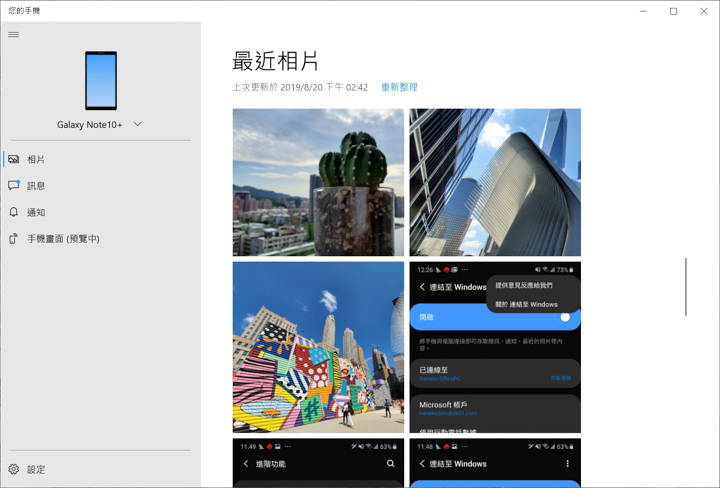Viewport: 720px width, 488px height.
Task: Click the Galaxy Note10+ device name
Action: [x=90, y=124]
